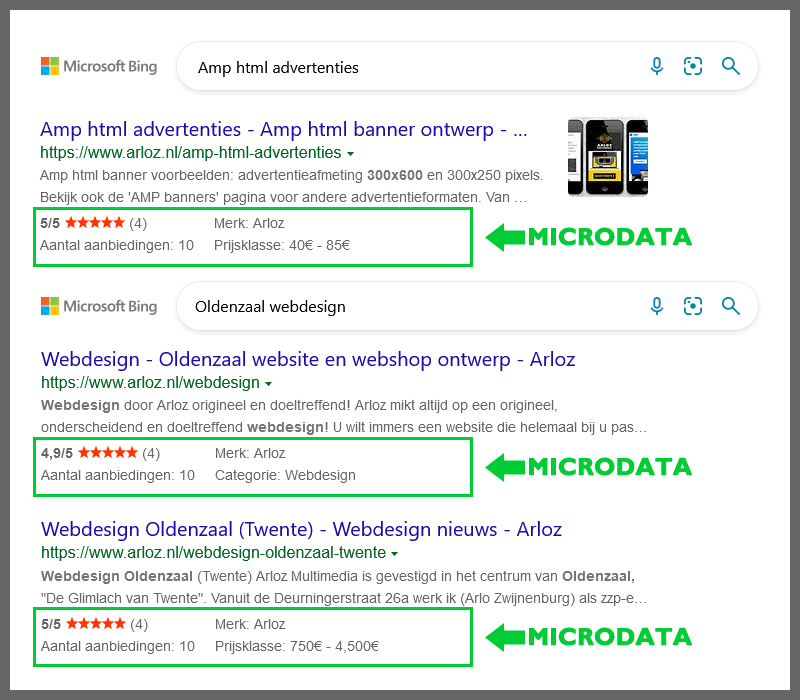Image resolution: width=800 pixels, height=700 pixels.
Task: Expand dropdown arrow next to webdesign-oldenzaal-twente URL
Action: coord(394,554)
